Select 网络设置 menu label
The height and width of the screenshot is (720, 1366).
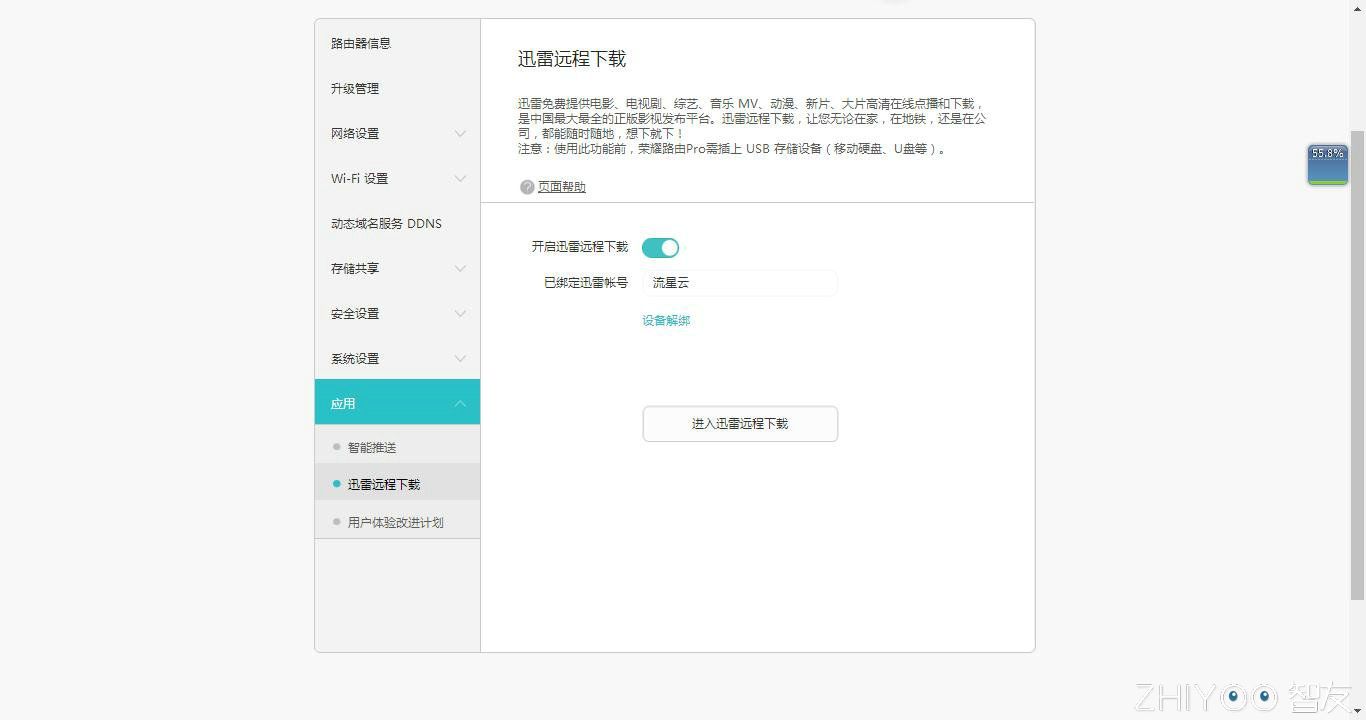(355, 133)
